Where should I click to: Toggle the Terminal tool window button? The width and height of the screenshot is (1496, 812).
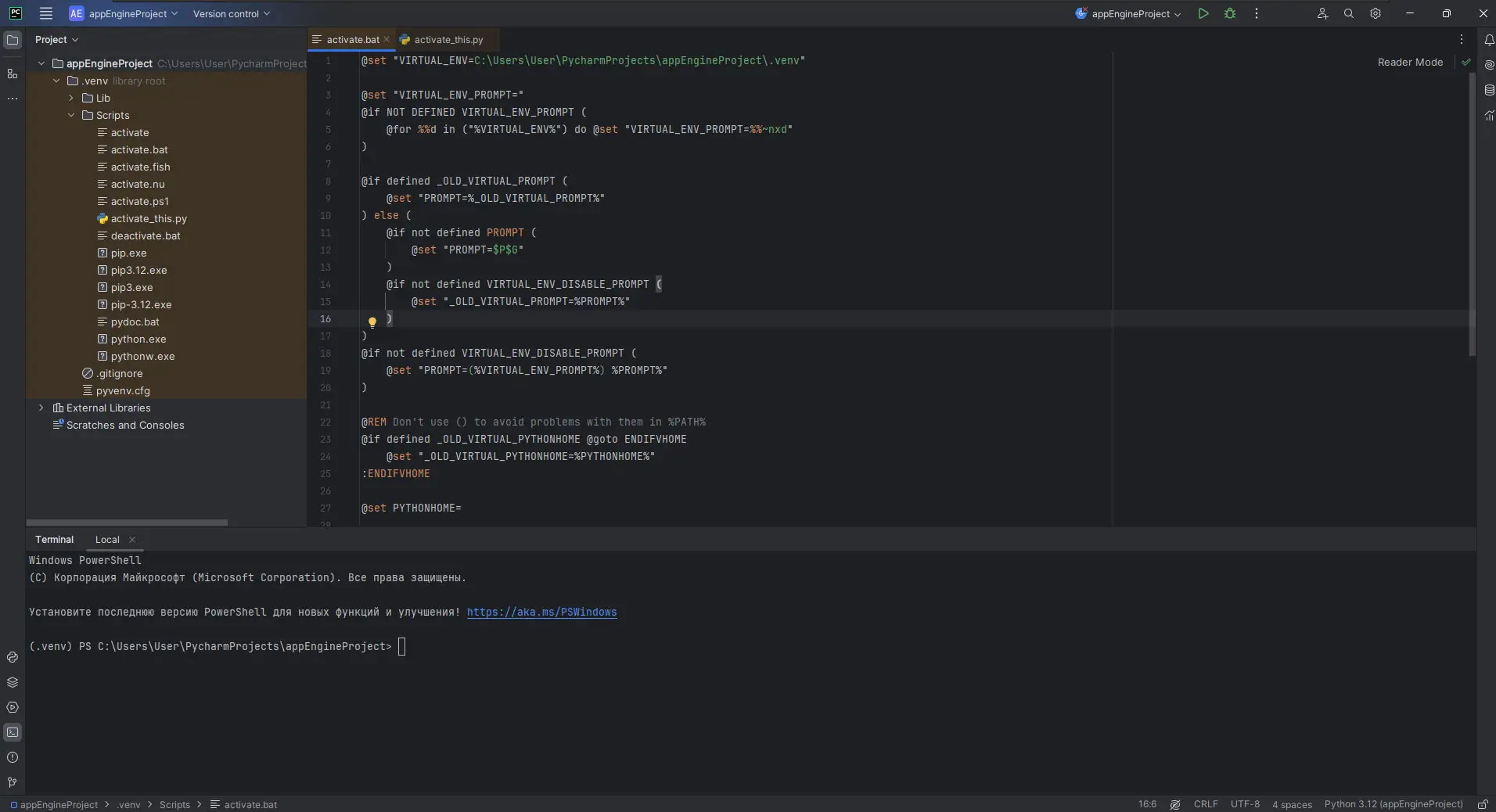(x=13, y=732)
